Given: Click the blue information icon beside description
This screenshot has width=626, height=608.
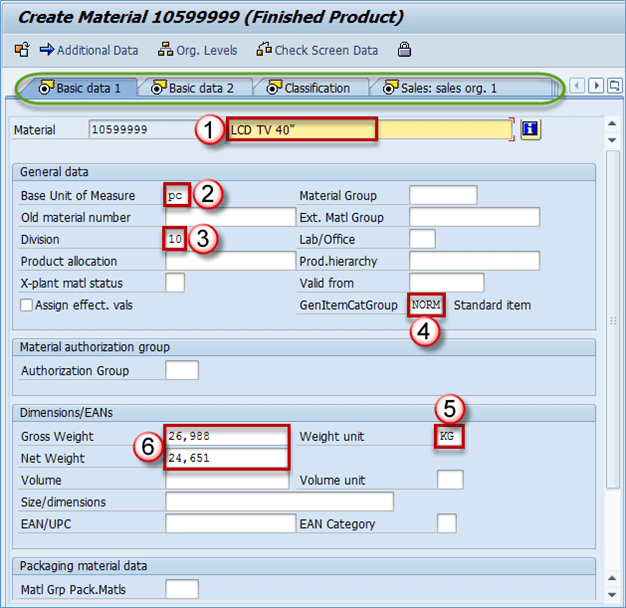Looking at the screenshot, I should coord(531,129).
